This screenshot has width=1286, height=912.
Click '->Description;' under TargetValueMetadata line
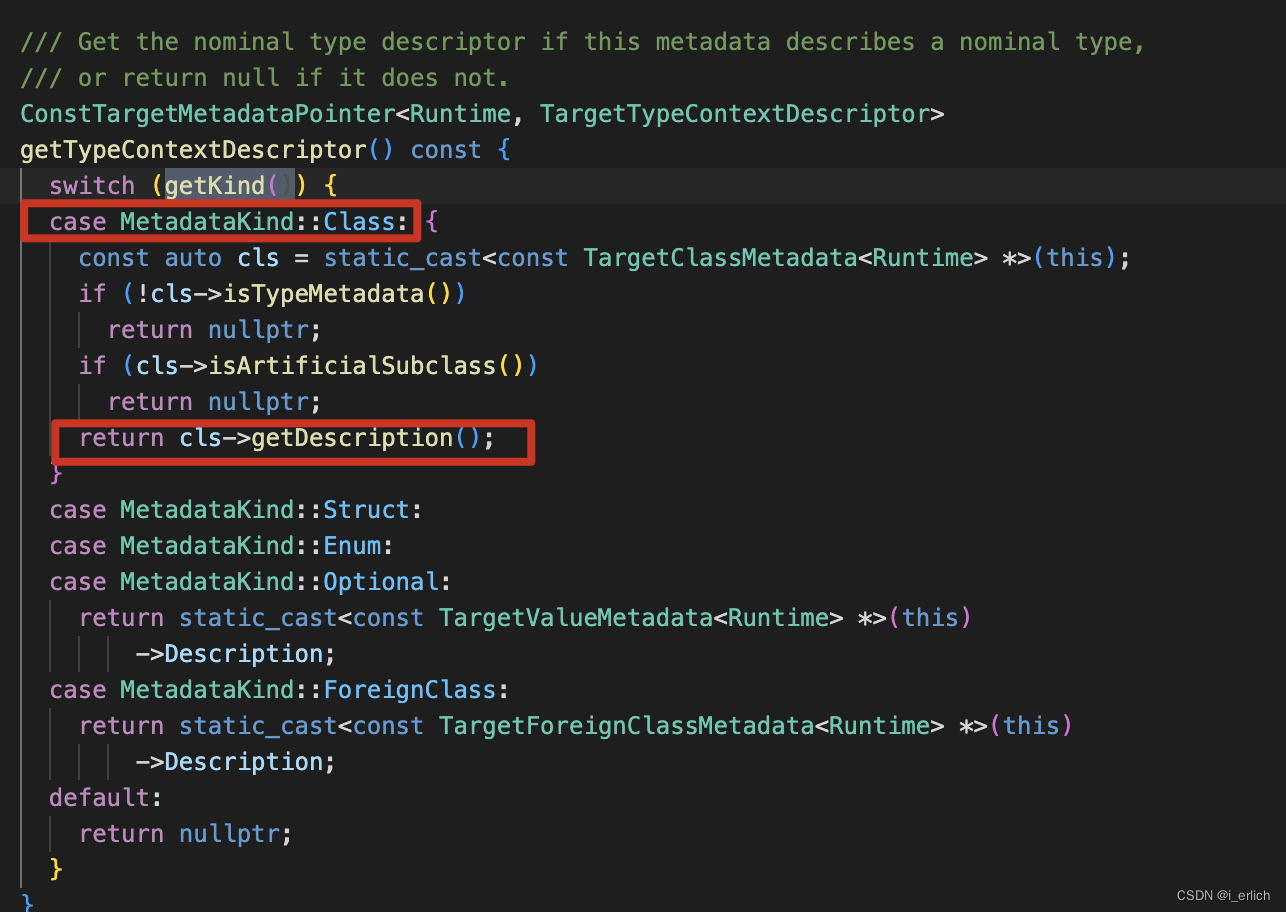[236, 654]
